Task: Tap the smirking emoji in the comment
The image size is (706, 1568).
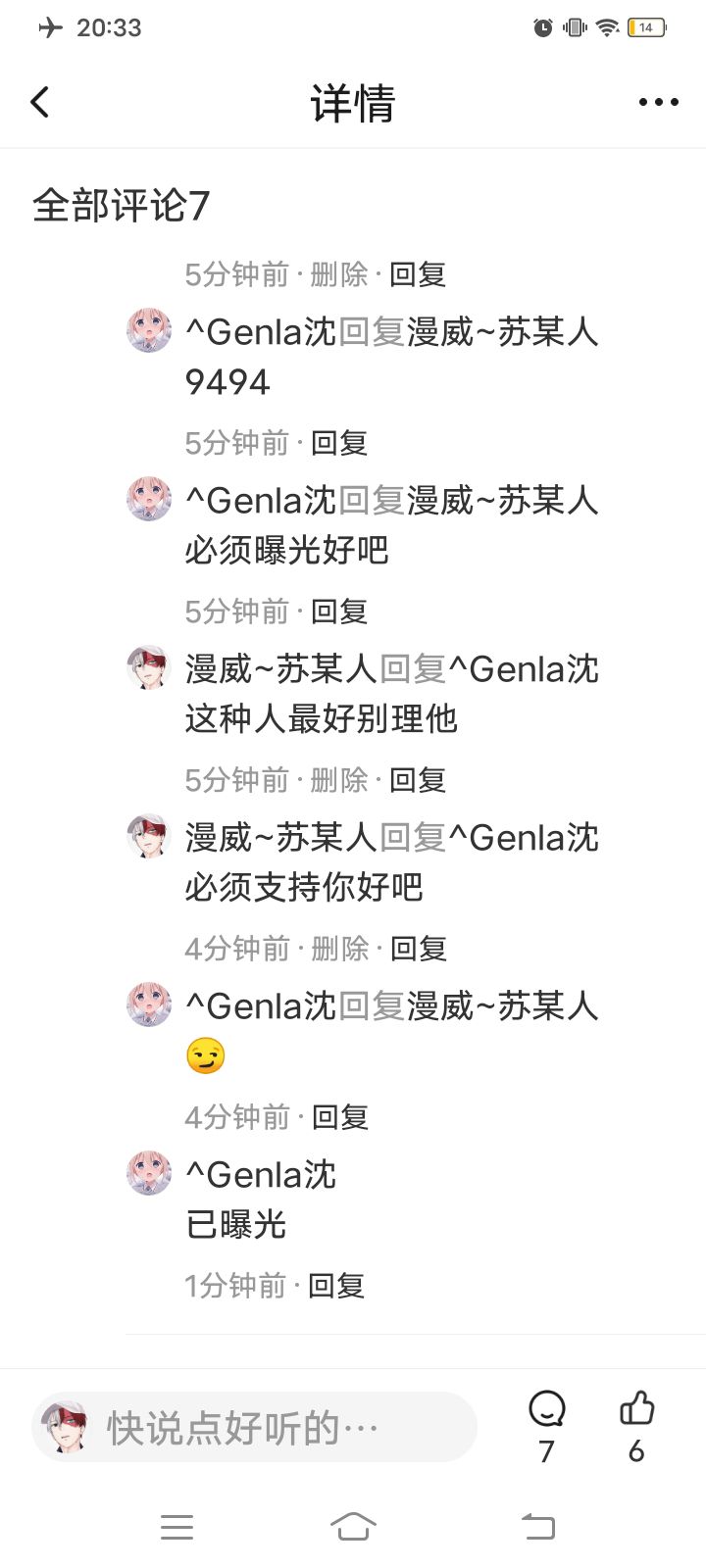Action: tap(206, 1055)
